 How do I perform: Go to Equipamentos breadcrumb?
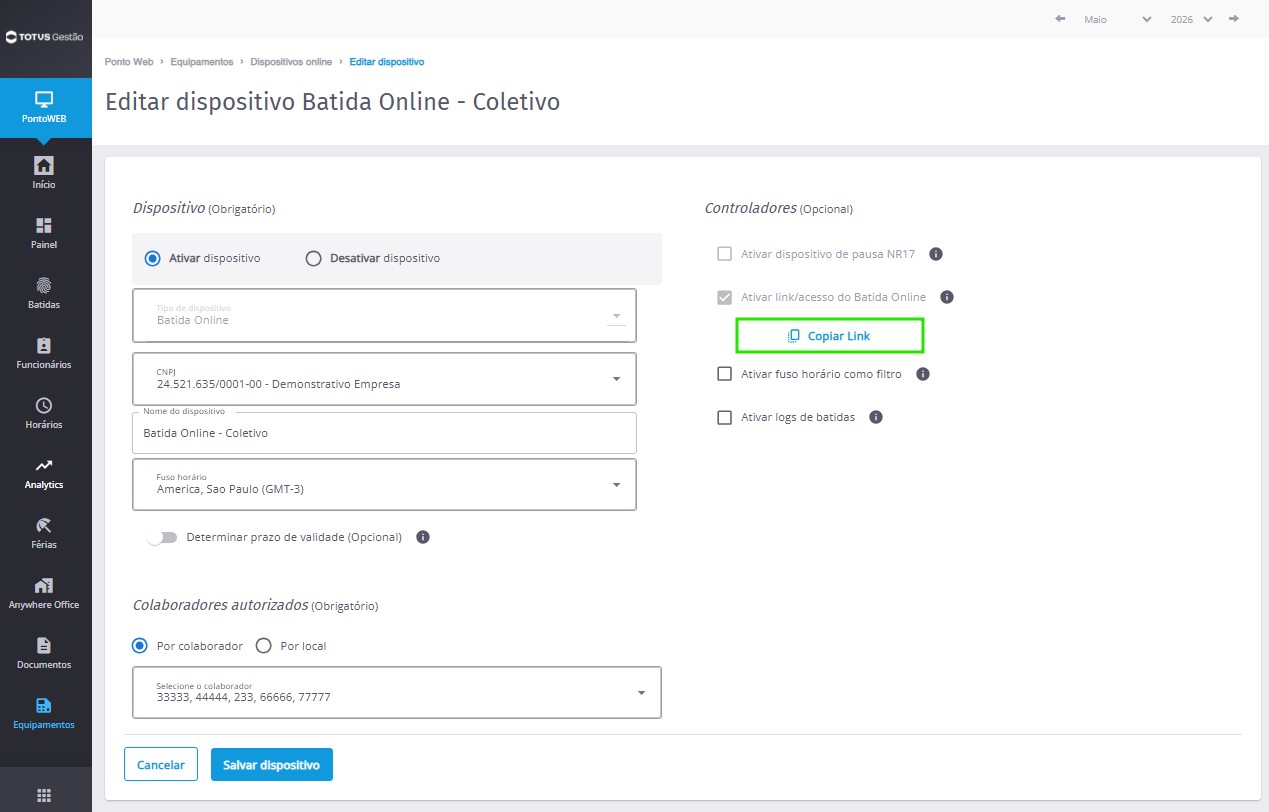202,62
